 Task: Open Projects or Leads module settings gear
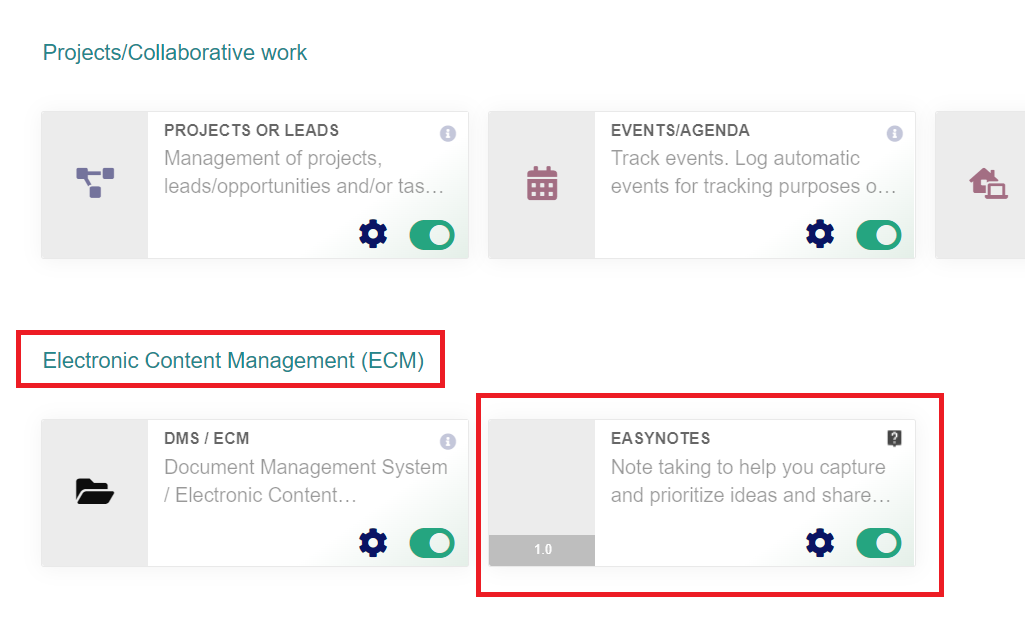coord(373,234)
